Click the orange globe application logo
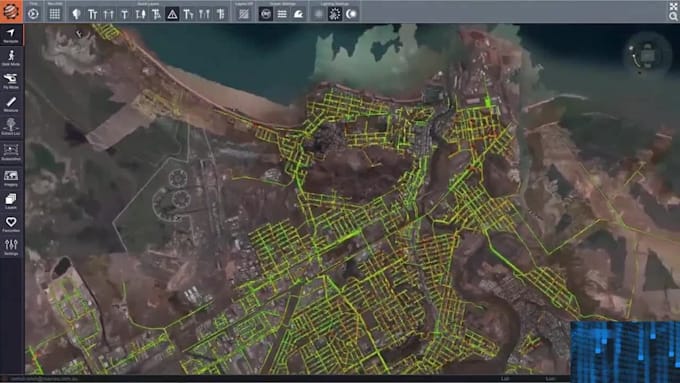The width and height of the screenshot is (680, 383). [x=11, y=12]
